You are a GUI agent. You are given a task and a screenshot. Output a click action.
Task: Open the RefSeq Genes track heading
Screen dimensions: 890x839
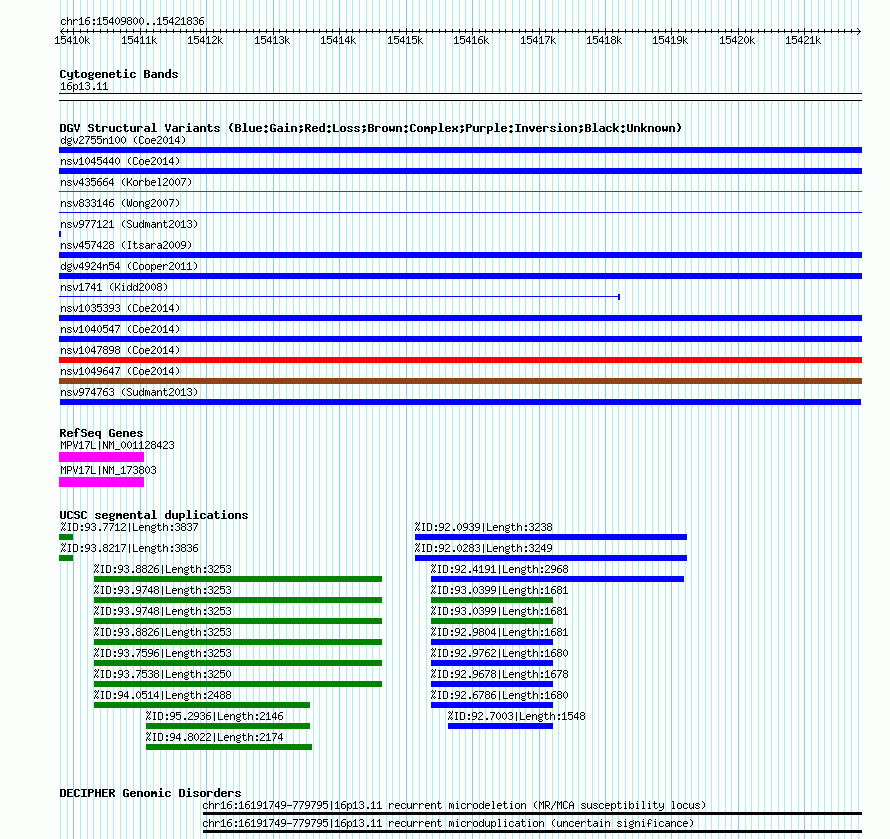(101, 433)
